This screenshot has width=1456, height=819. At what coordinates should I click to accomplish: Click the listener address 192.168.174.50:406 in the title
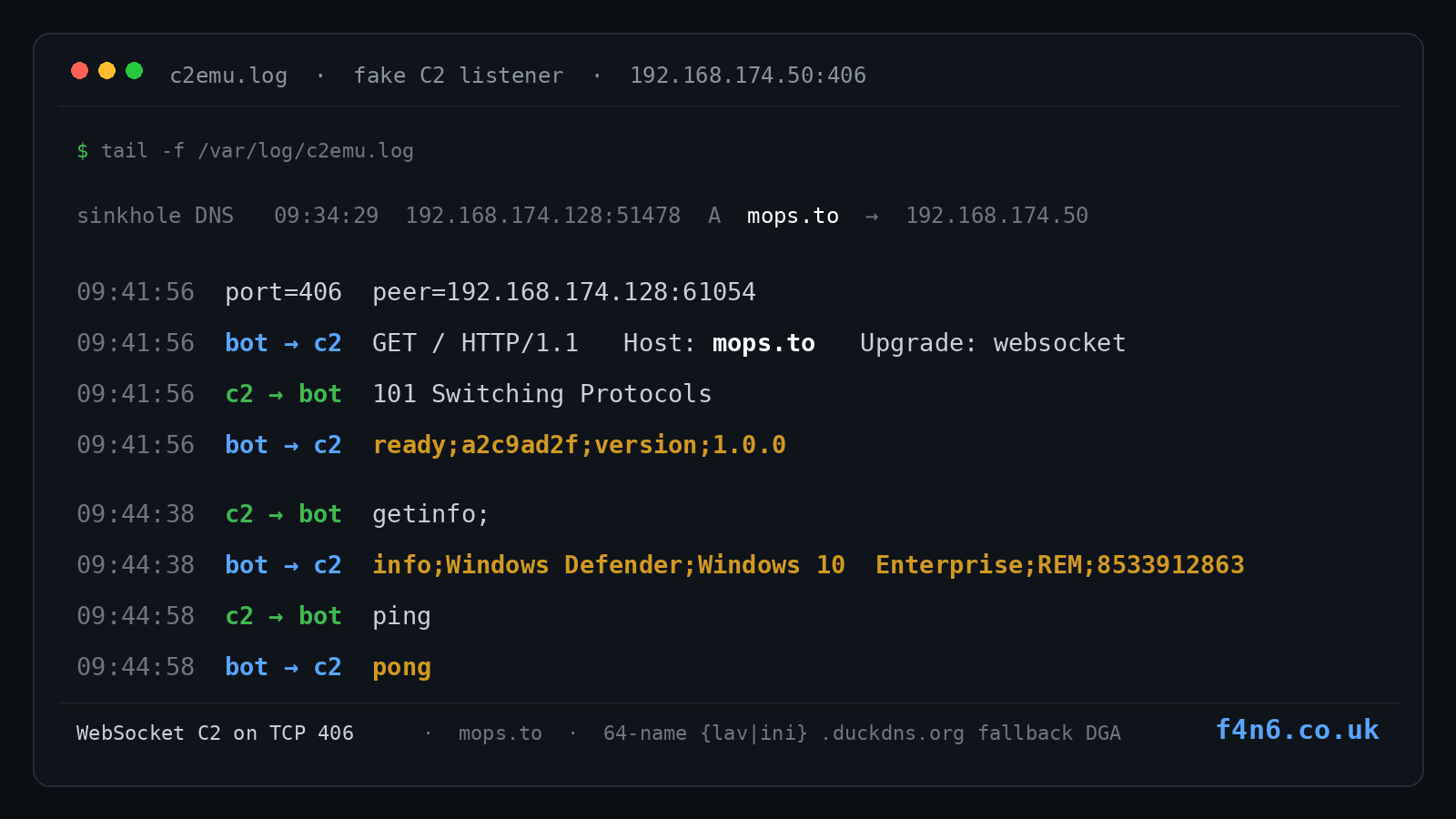pos(748,76)
